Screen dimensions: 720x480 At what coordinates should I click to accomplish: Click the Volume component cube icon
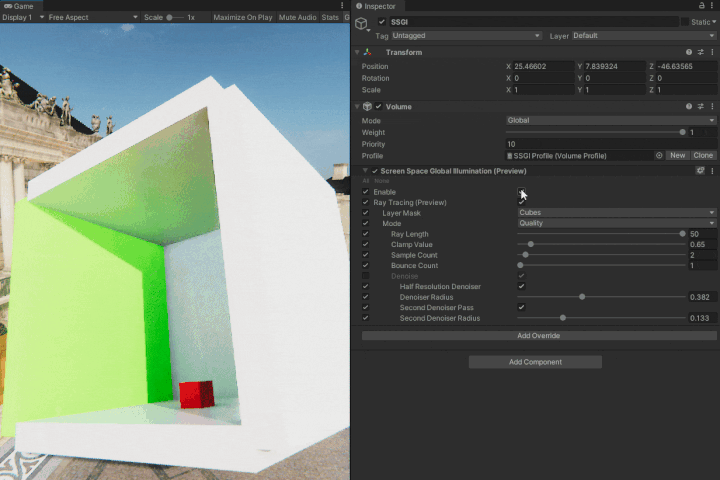pos(367,107)
